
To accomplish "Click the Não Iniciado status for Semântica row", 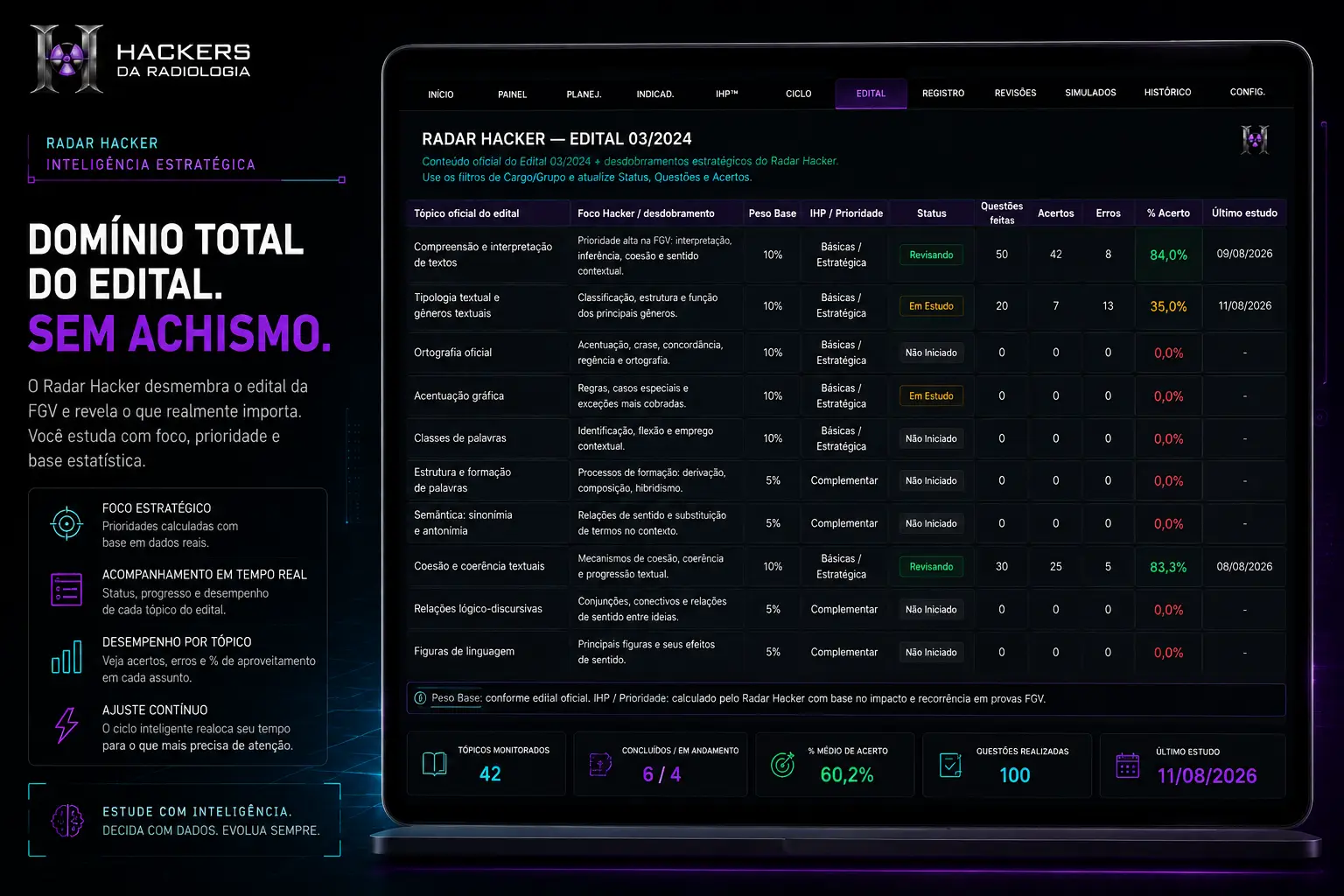I will tap(931, 523).
